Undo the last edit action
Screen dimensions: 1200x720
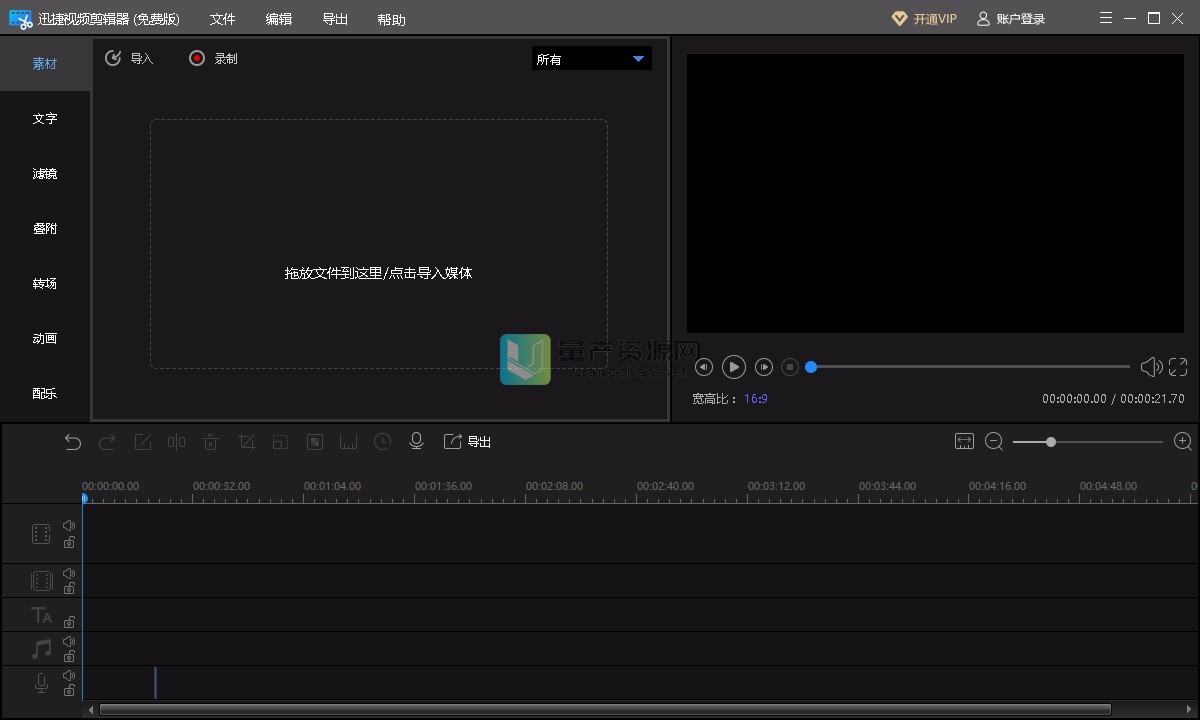pyautogui.click(x=73, y=442)
